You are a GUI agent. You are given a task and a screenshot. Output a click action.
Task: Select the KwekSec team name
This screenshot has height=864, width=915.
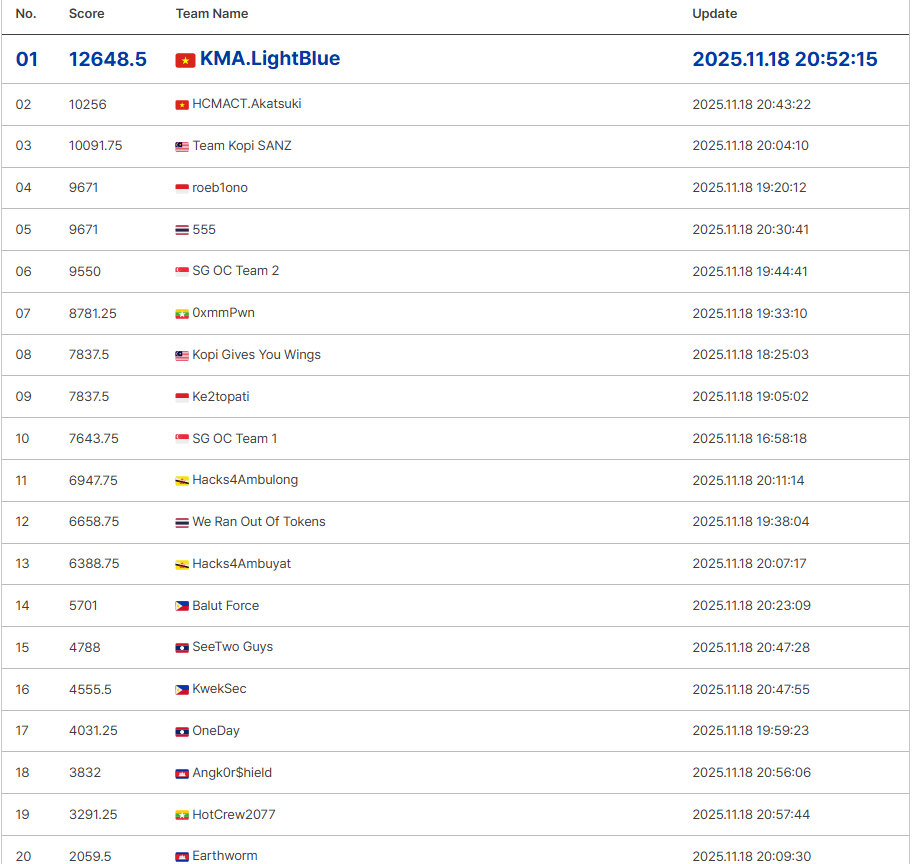pos(219,688)
